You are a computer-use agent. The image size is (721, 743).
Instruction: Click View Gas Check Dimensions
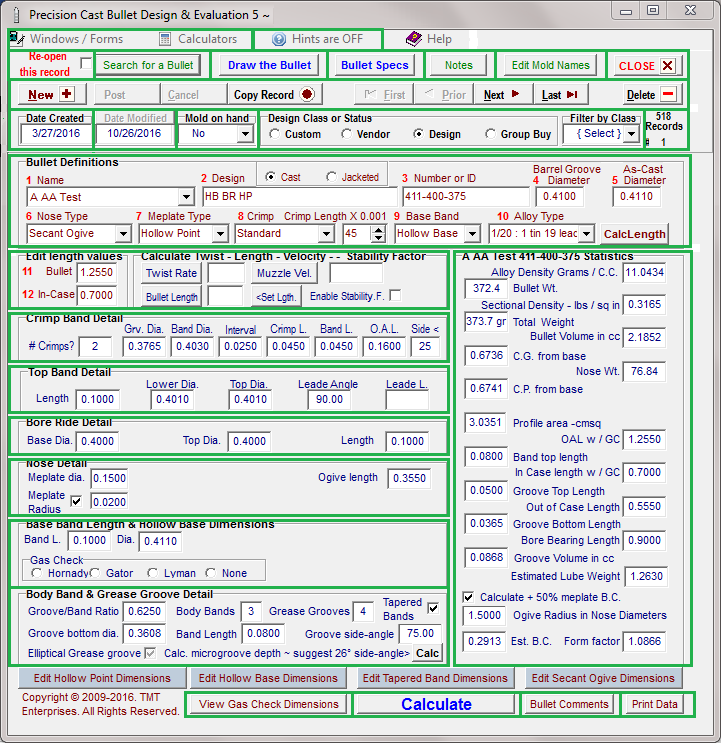pos(269,704)
